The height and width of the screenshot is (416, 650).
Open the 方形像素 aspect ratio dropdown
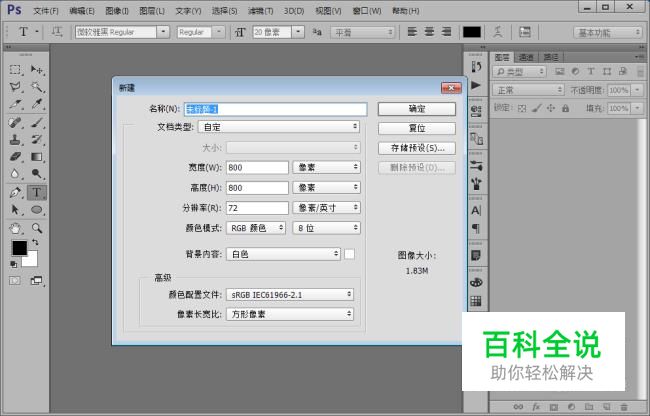click(x=290, y=314)
